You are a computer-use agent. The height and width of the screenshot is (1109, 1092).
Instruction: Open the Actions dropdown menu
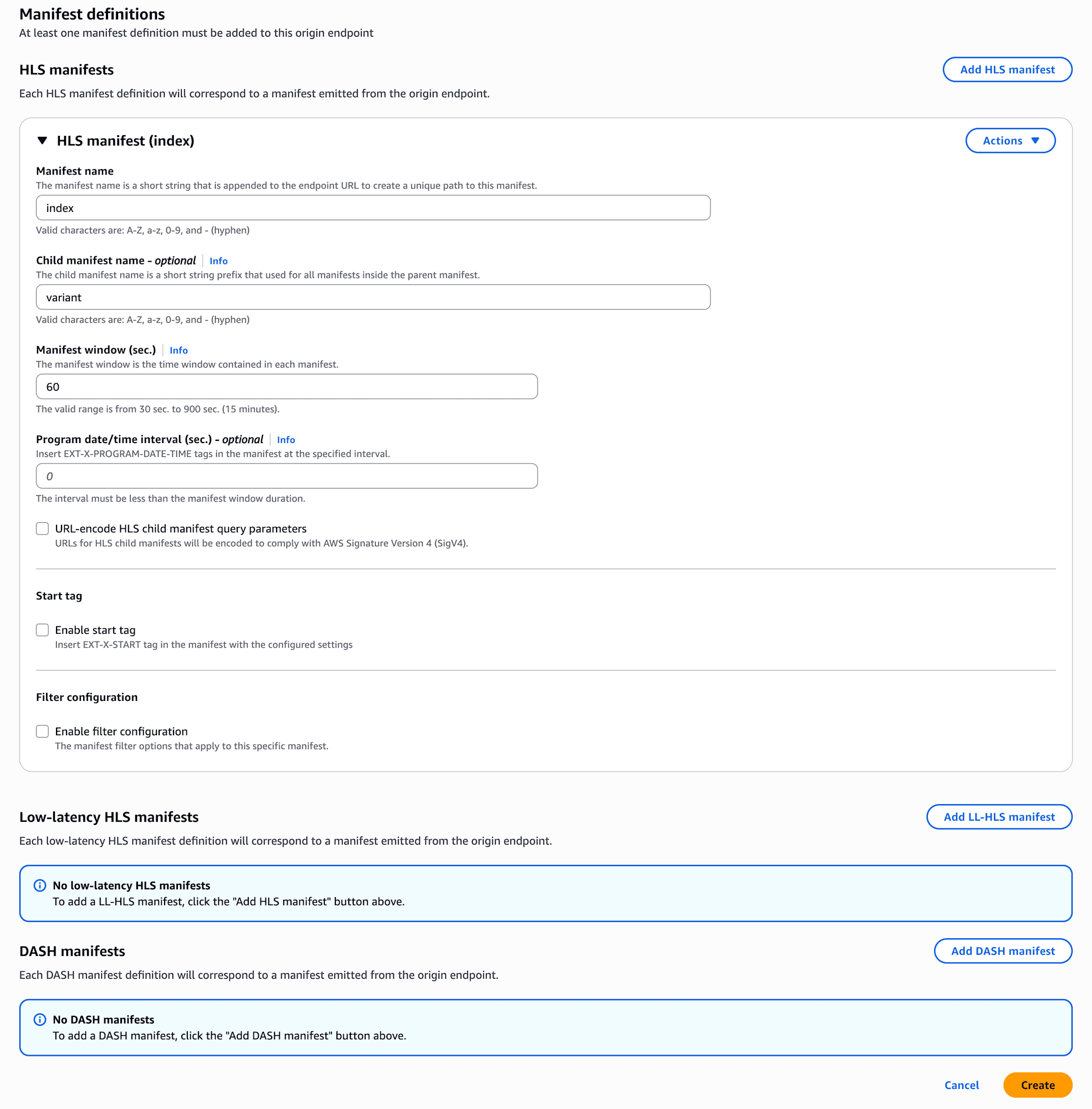[1009, 140]
